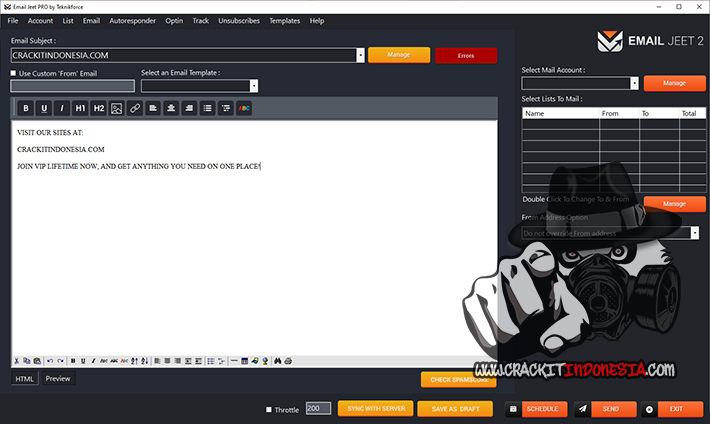Toggle the Throttle checkbox

point(268,409)
